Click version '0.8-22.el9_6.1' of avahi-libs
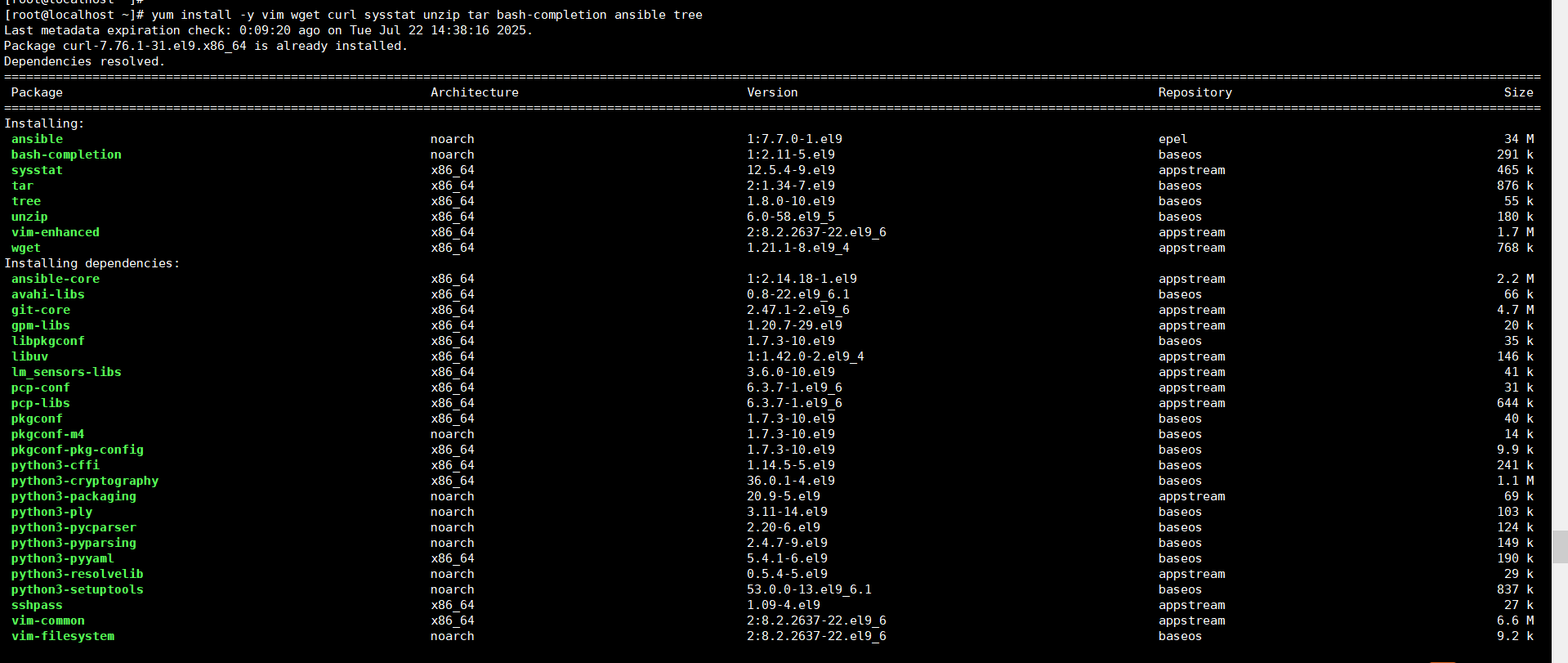 798,294
